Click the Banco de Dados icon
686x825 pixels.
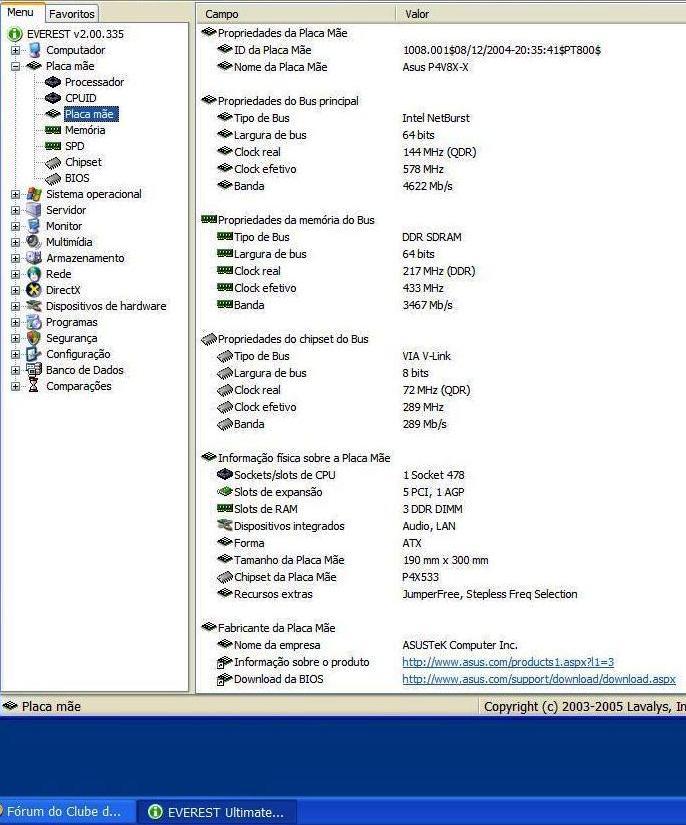coord(34,370)
